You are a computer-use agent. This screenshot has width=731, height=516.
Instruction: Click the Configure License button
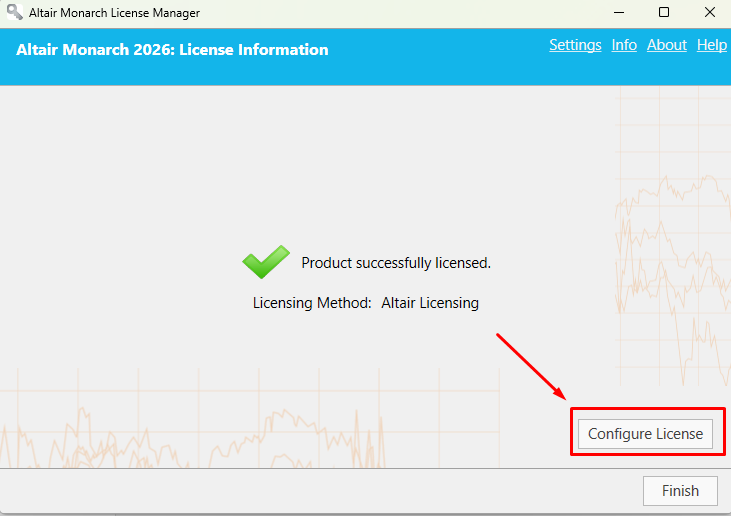(645, 433)
